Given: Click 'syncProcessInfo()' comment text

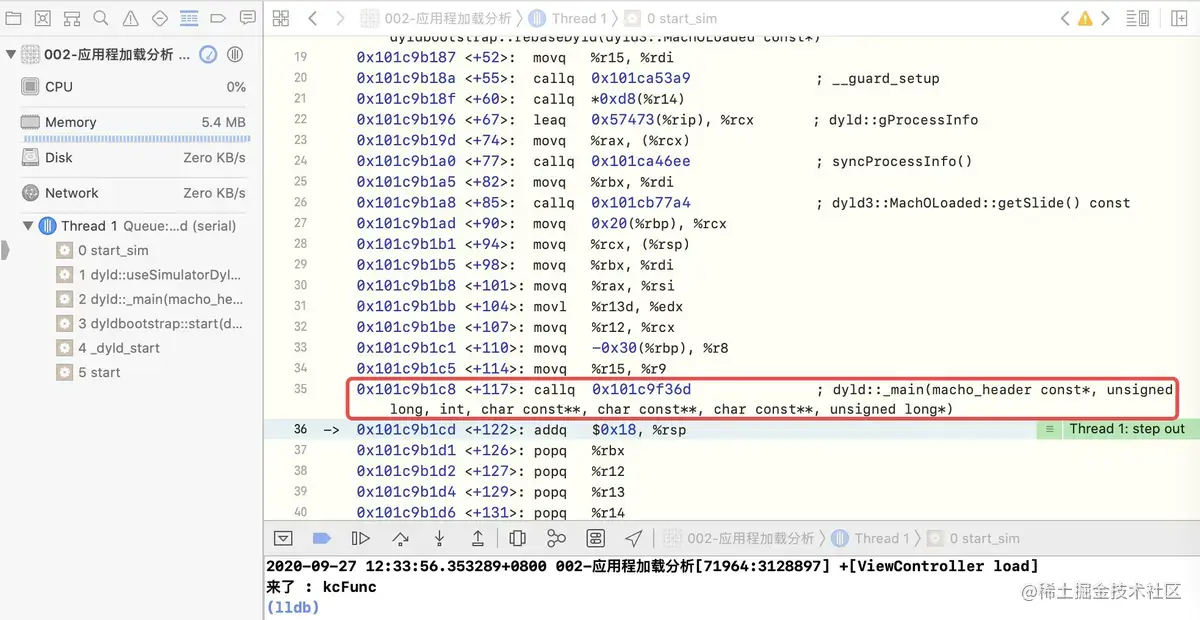Looking at the screenshot, I should (x=902, y=161).
